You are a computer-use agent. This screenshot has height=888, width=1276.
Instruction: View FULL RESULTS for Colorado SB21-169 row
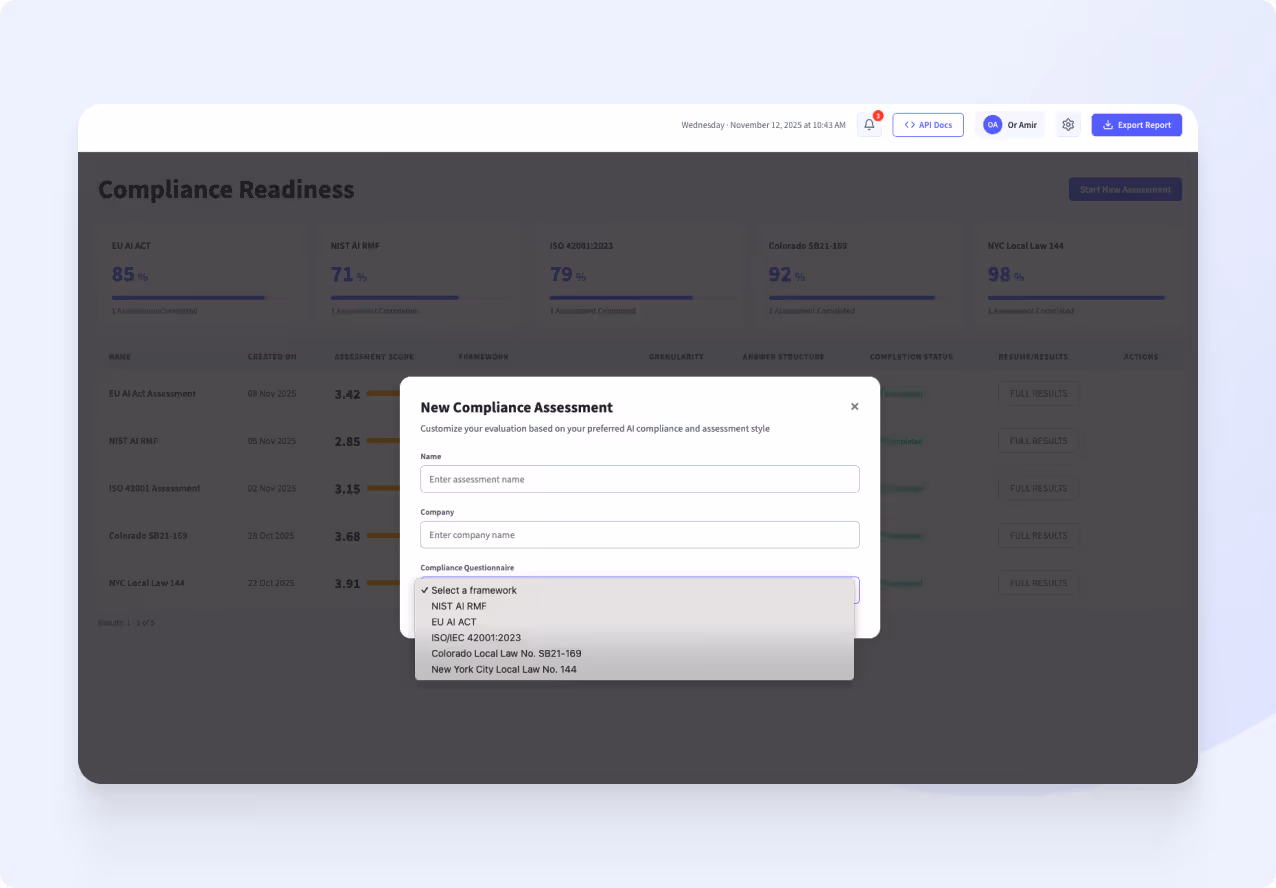click(x=1039, y=536)
